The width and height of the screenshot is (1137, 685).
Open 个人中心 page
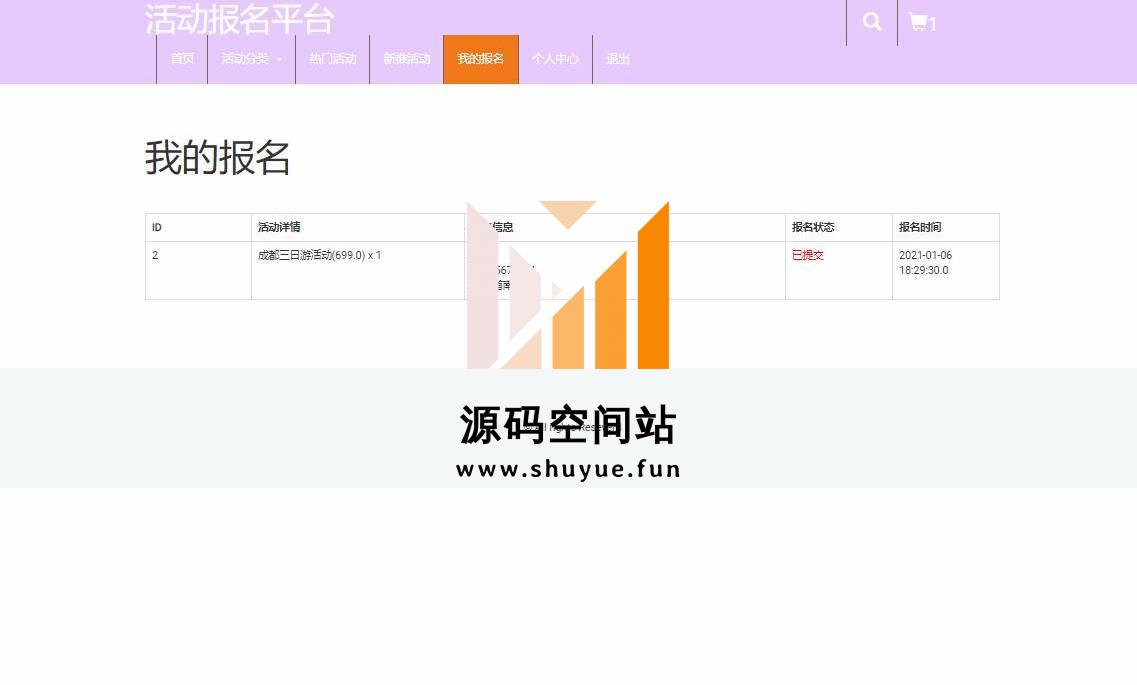[555, 59]
